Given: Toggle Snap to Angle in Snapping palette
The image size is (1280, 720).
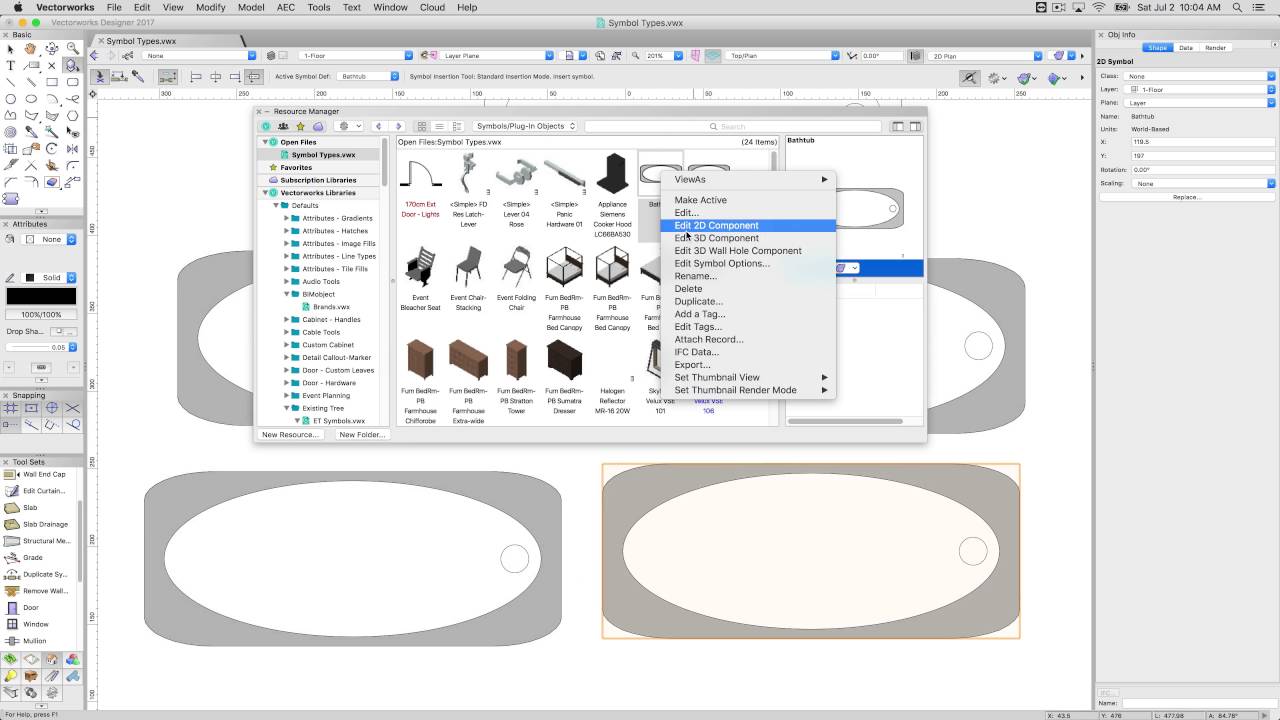Looking at the screenshot, I should tap(52, 408).
